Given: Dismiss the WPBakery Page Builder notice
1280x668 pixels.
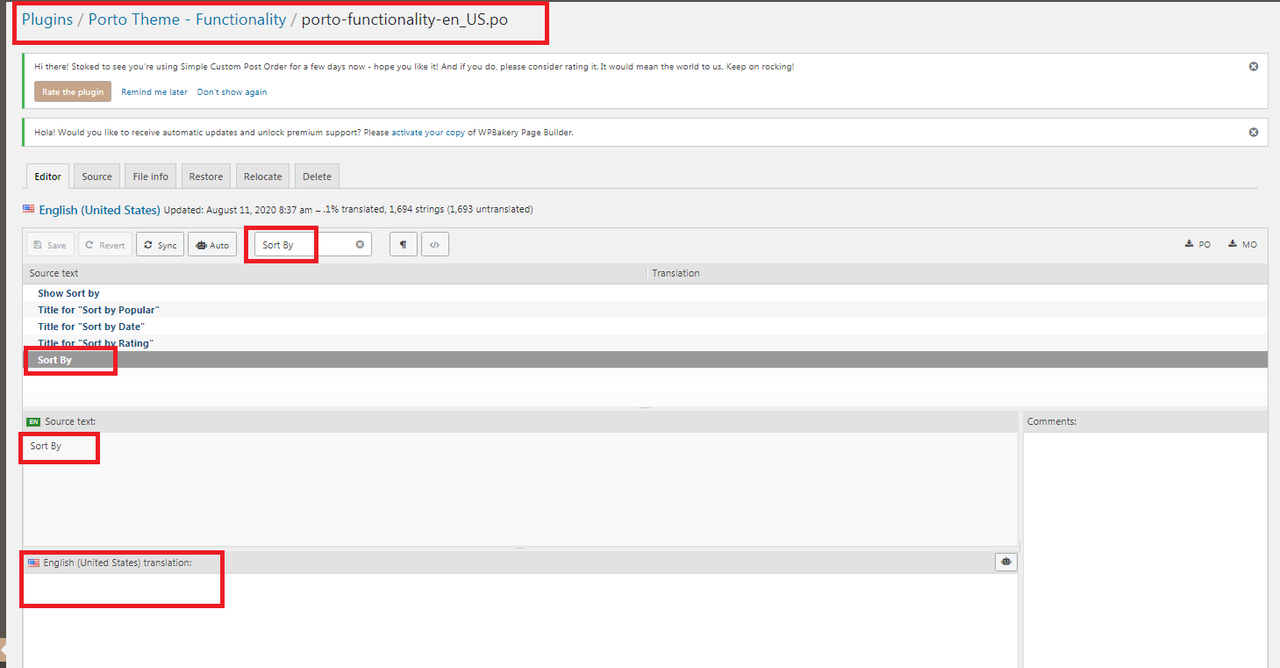Looking at the screenshot, I should pos(1253,132).
